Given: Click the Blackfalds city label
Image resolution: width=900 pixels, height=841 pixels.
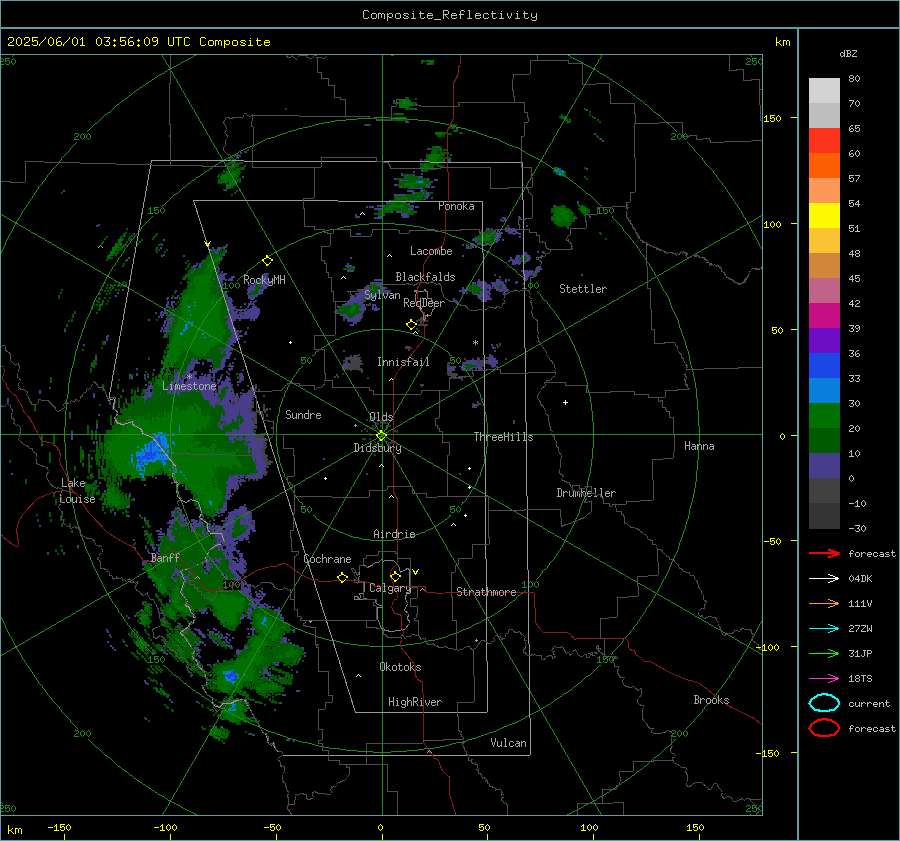Looking at the screenshot, I should (425, 277).
